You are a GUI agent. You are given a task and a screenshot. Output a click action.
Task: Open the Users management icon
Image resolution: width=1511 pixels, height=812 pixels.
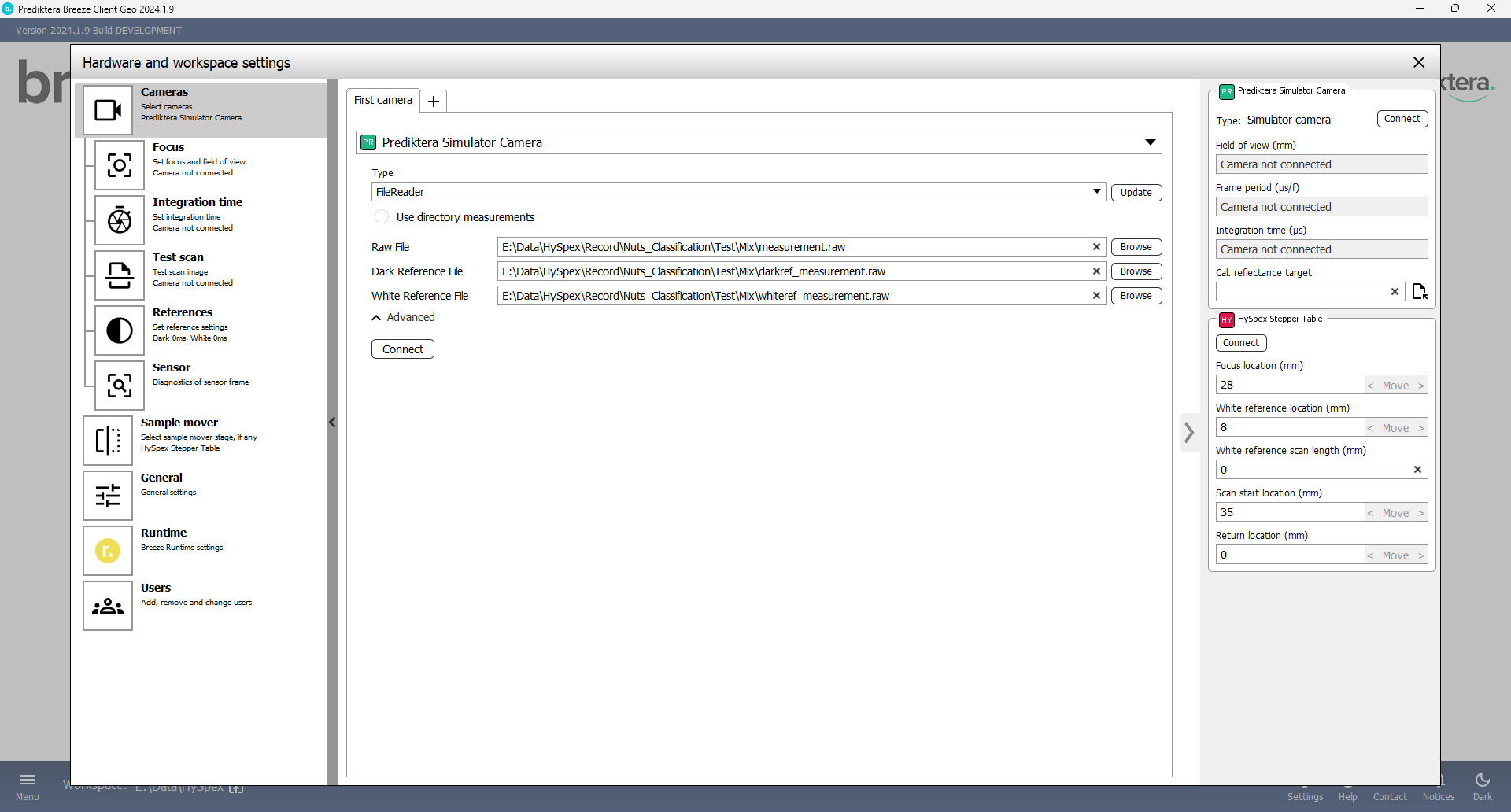(108, 606)
